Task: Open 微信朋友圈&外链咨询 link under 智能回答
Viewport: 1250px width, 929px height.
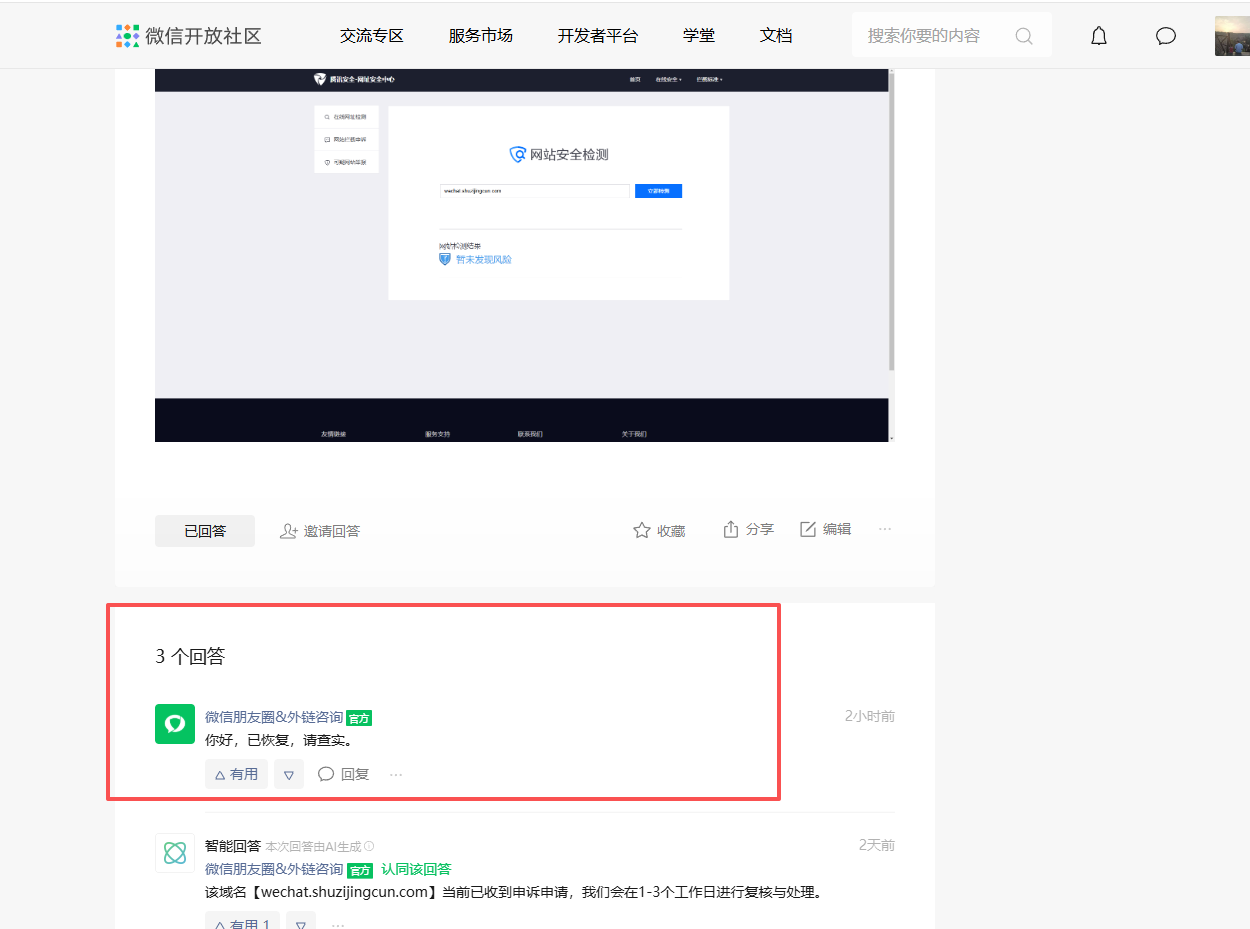Action: tap(274, 869)
